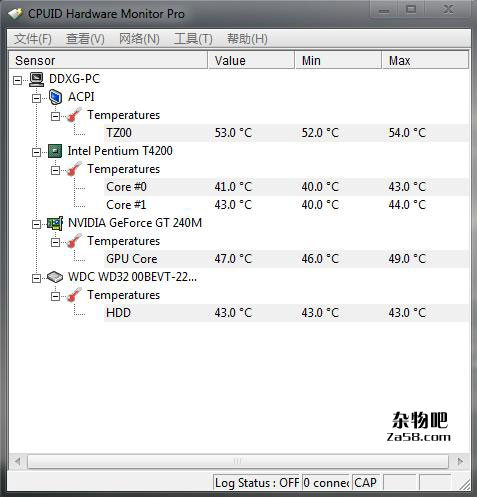Viewport: 477px width, 497px height.
Task: Click the Max column header
Action: point(426,60)
